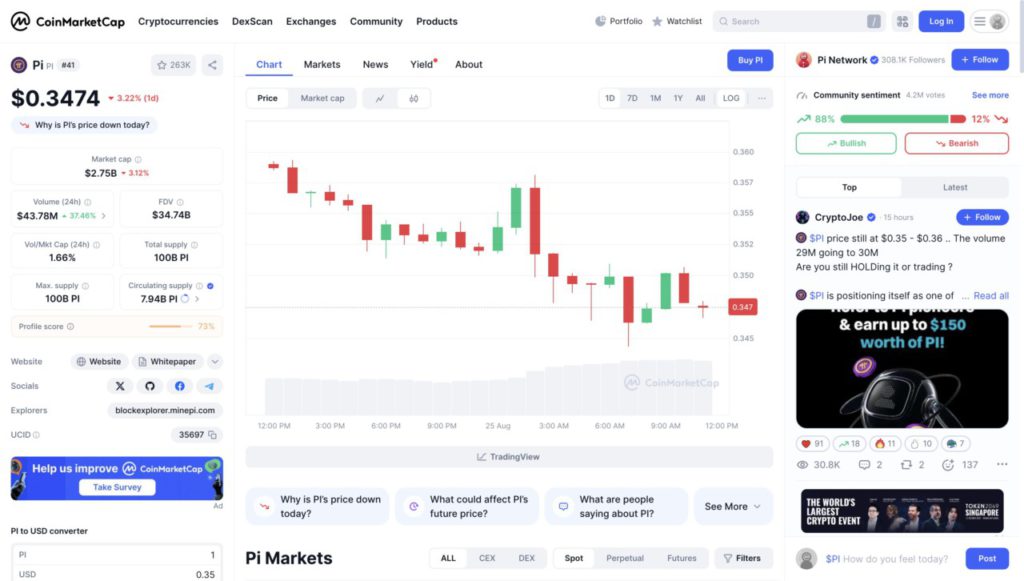Viewport: 1024px width, 581px height.
Task: Click the community sentiment percentage bar
Action: (x=894, y=119)
